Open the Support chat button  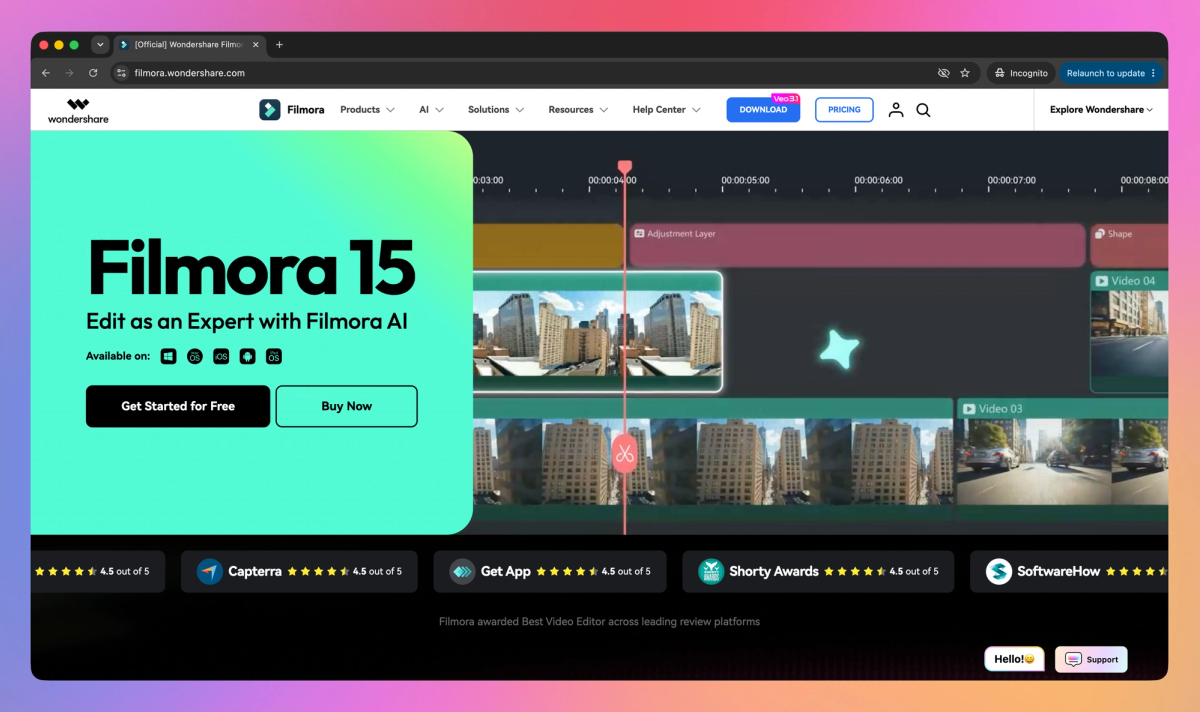pos(1091,659)
